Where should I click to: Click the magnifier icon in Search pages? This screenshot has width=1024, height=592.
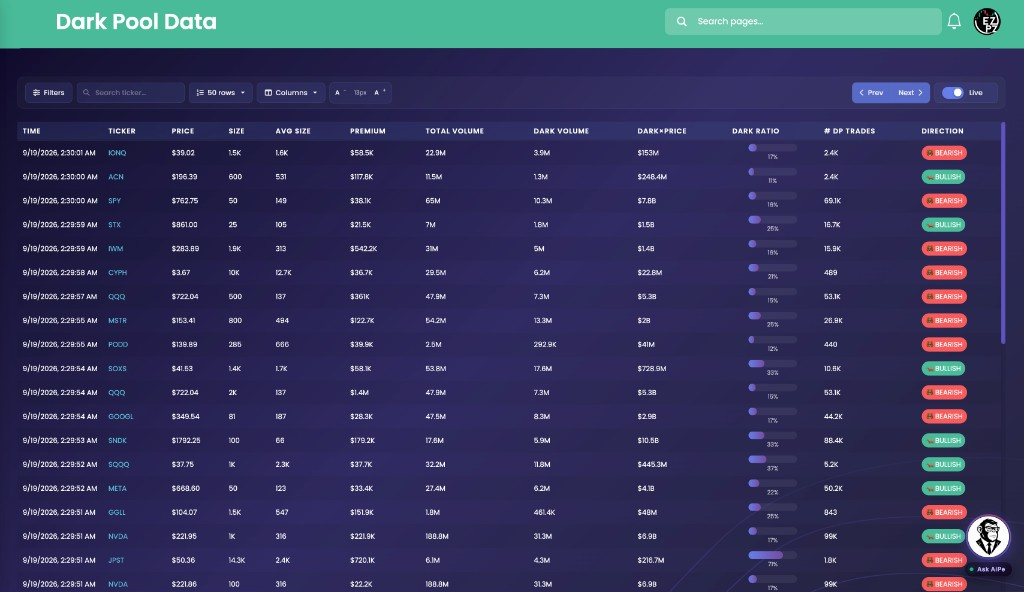pyautogui.click(x=681, y=22)
